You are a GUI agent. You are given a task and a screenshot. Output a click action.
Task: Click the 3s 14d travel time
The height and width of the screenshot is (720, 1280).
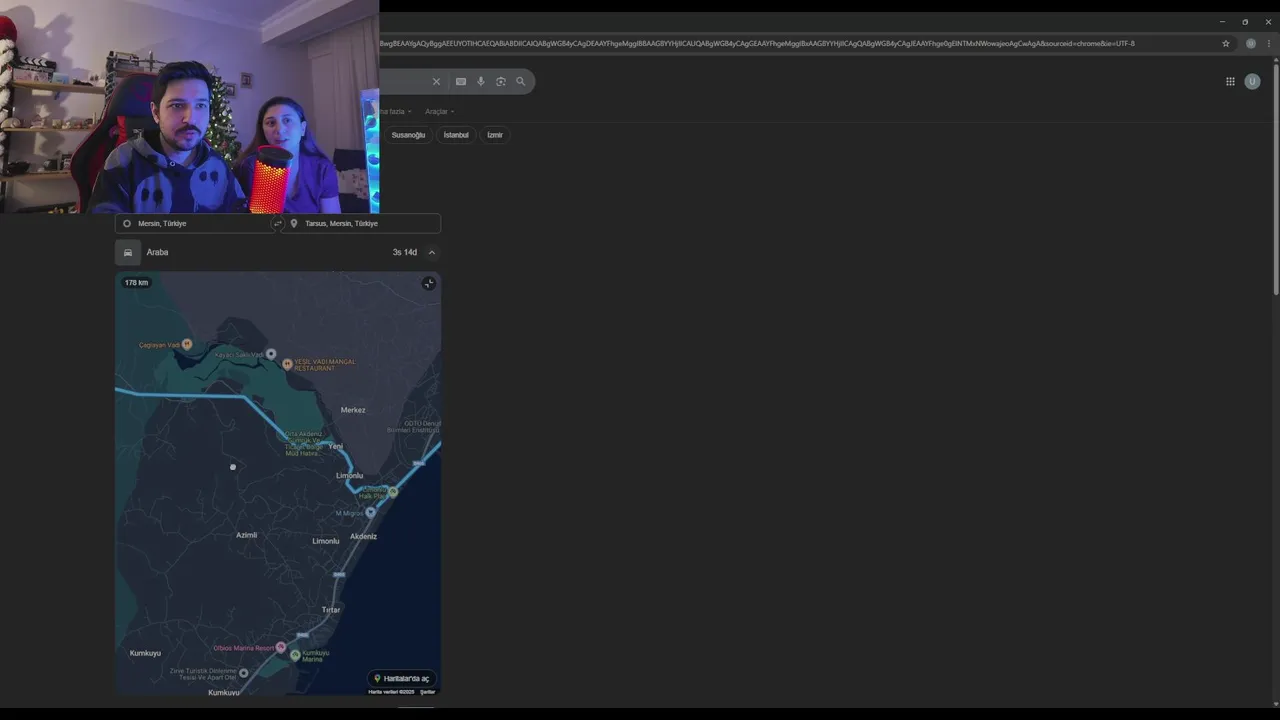pyautogui.click(x=405, y=253)
